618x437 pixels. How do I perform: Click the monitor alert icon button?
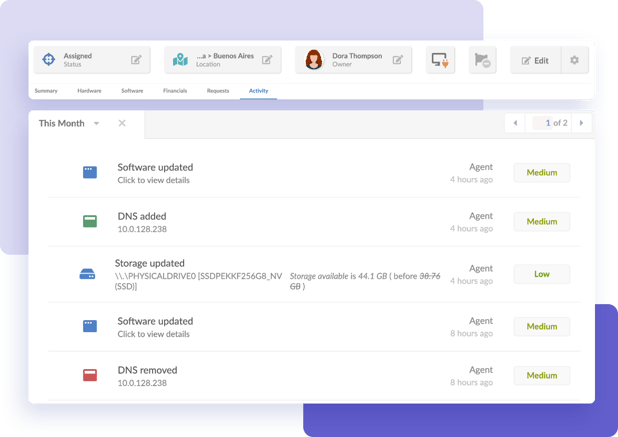(x=440, y=60)
